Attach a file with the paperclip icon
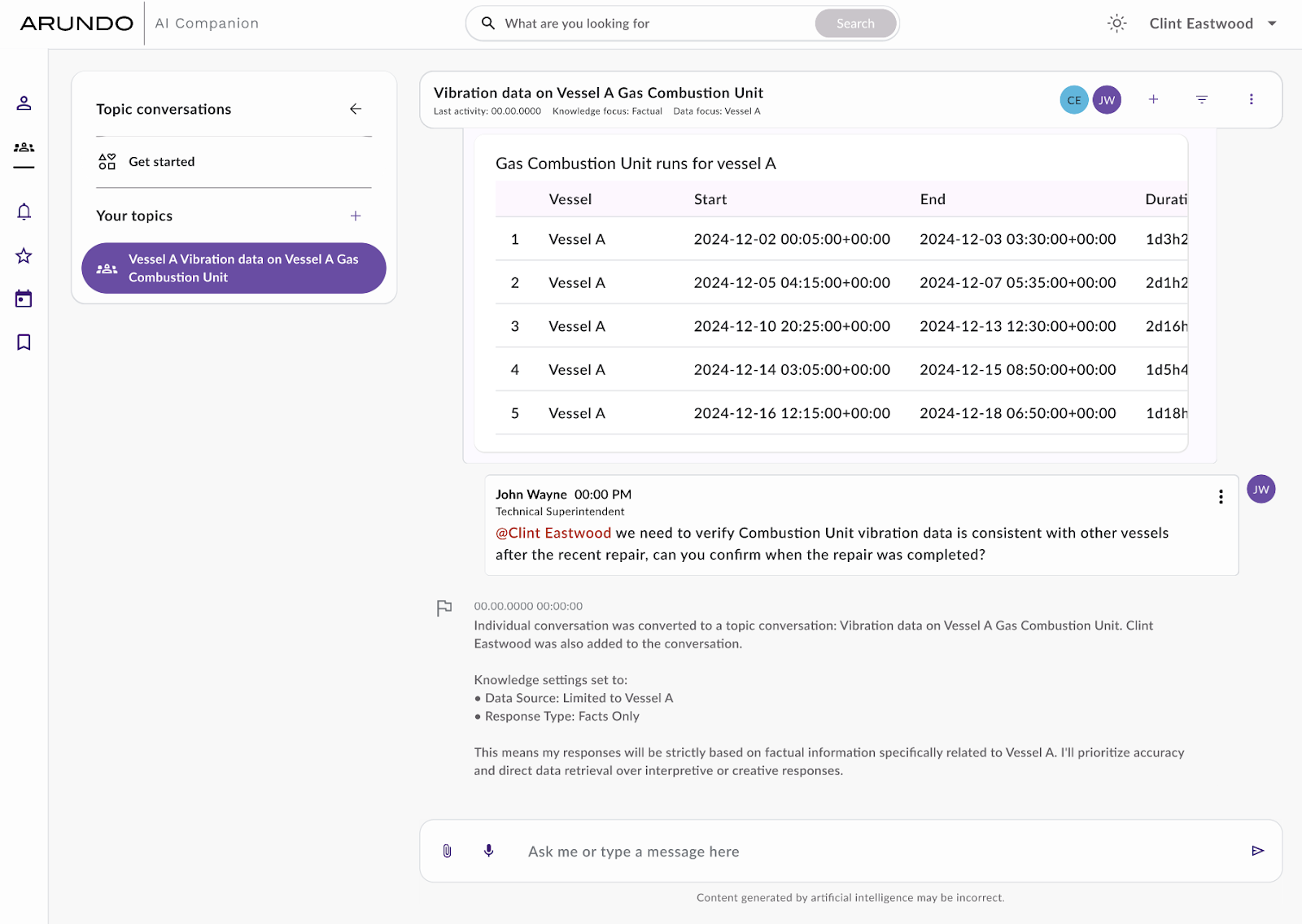This screenshot has width=1302, height=924. click(447, 851)
